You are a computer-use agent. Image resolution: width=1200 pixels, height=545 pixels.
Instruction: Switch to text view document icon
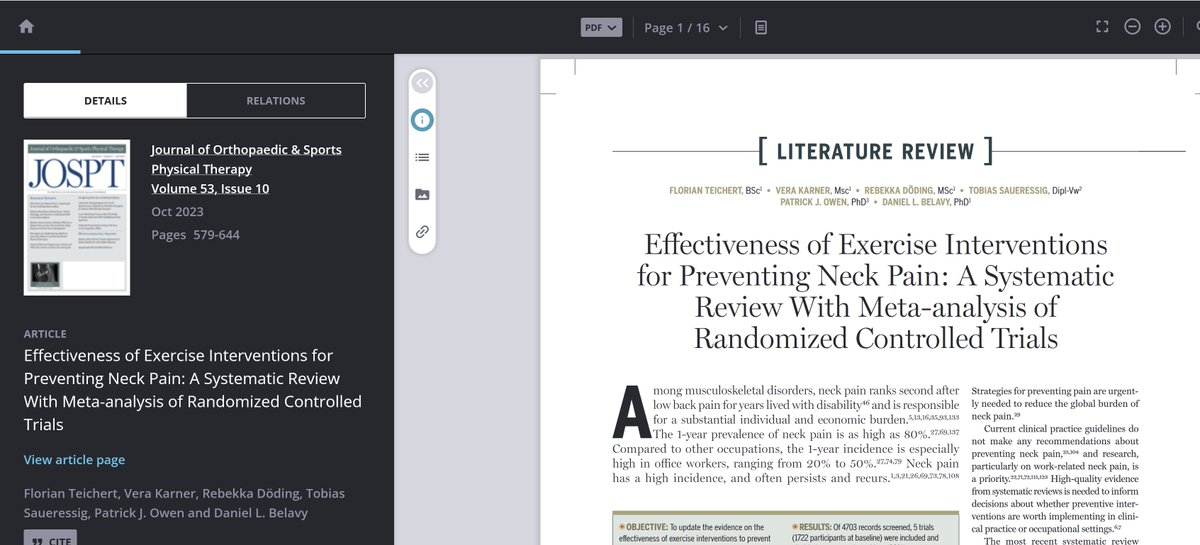pos(761,27)
